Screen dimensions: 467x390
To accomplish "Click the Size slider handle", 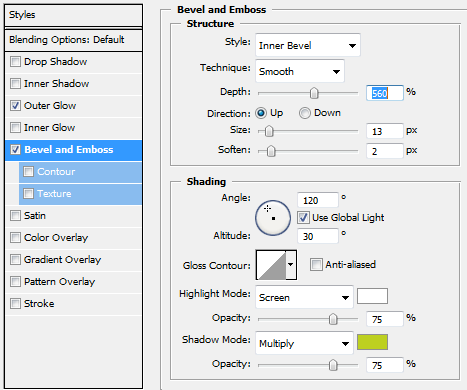I will tap(269, 131).
